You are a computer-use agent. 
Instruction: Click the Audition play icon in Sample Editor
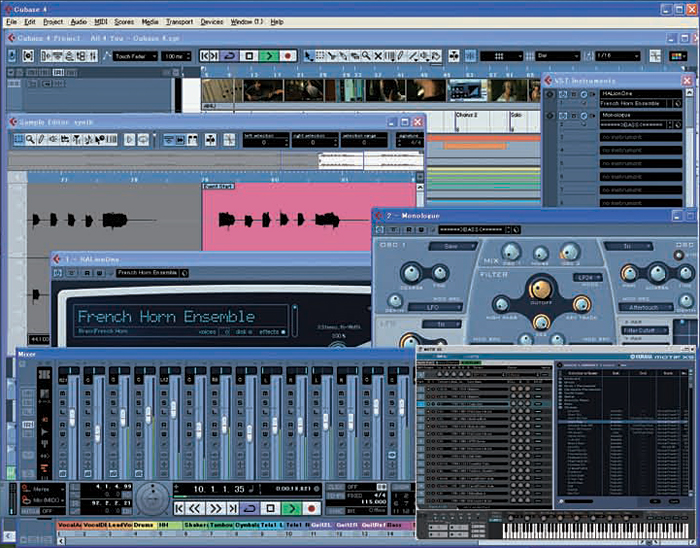129,140
